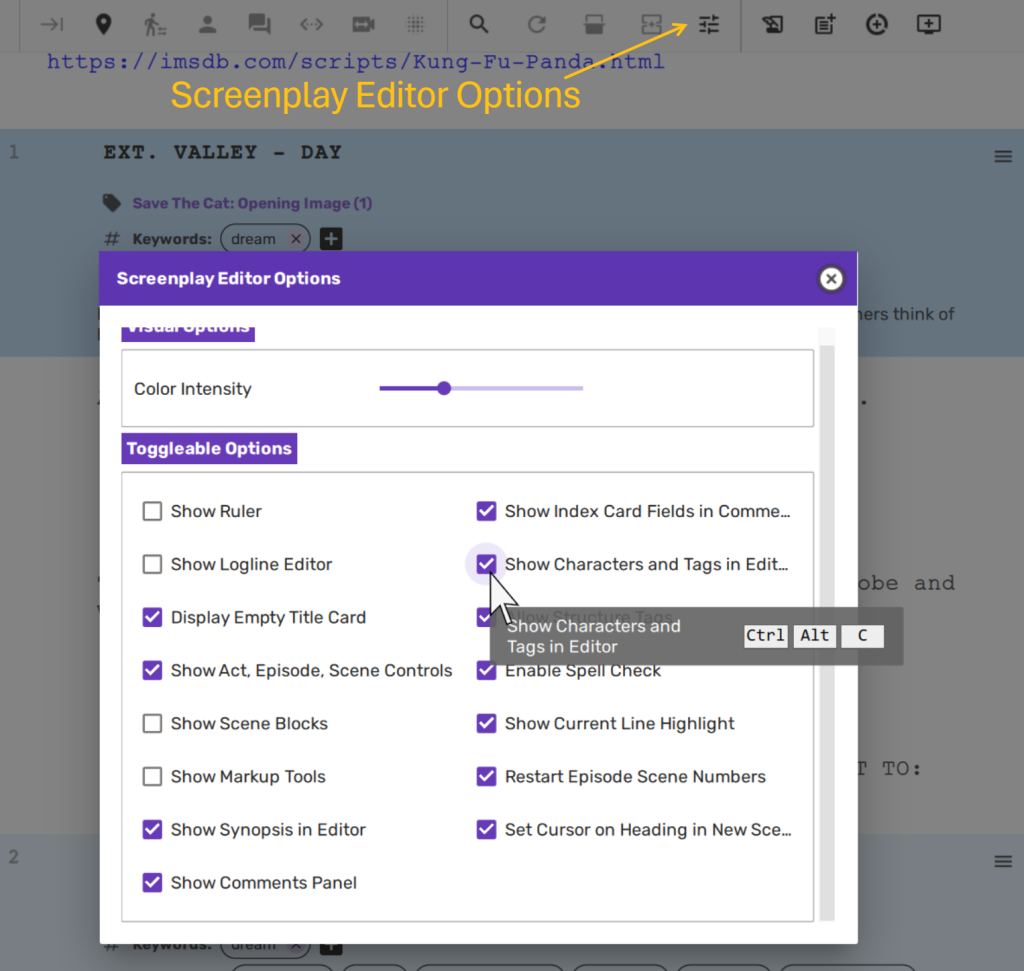Open the search magnifier tool
Screen dimensions: 1024x971
[479, 24]
